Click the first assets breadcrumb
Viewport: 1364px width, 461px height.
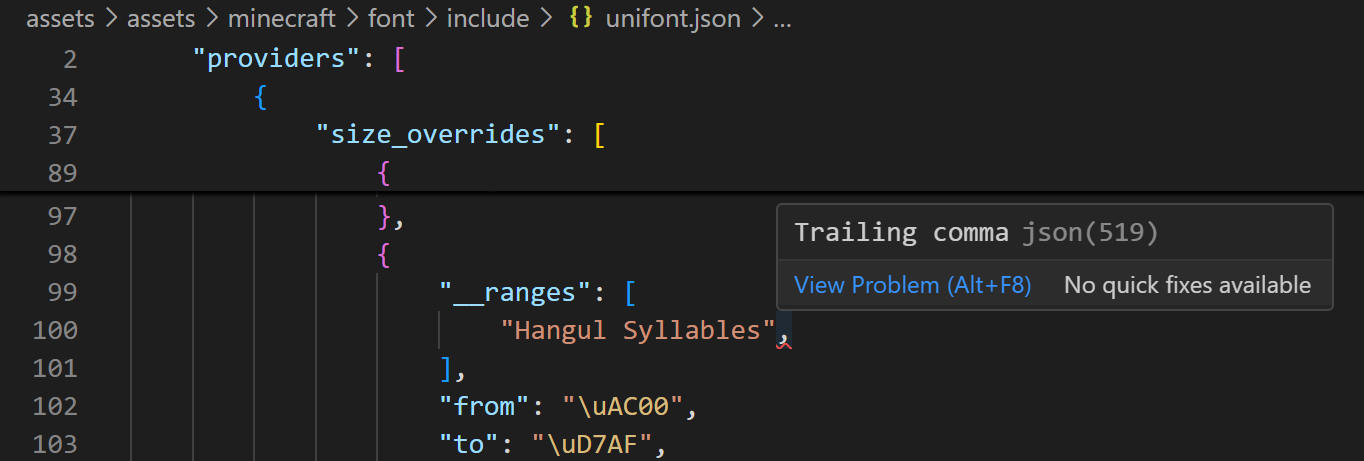[x=59, y=20]
